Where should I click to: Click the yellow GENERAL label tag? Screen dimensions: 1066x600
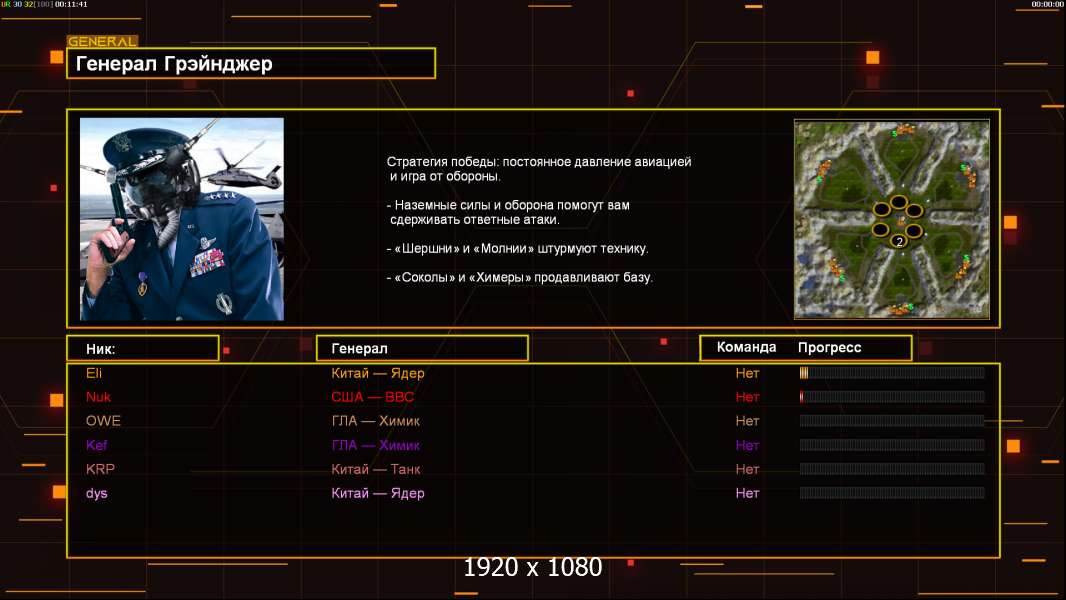coord(102,41)
